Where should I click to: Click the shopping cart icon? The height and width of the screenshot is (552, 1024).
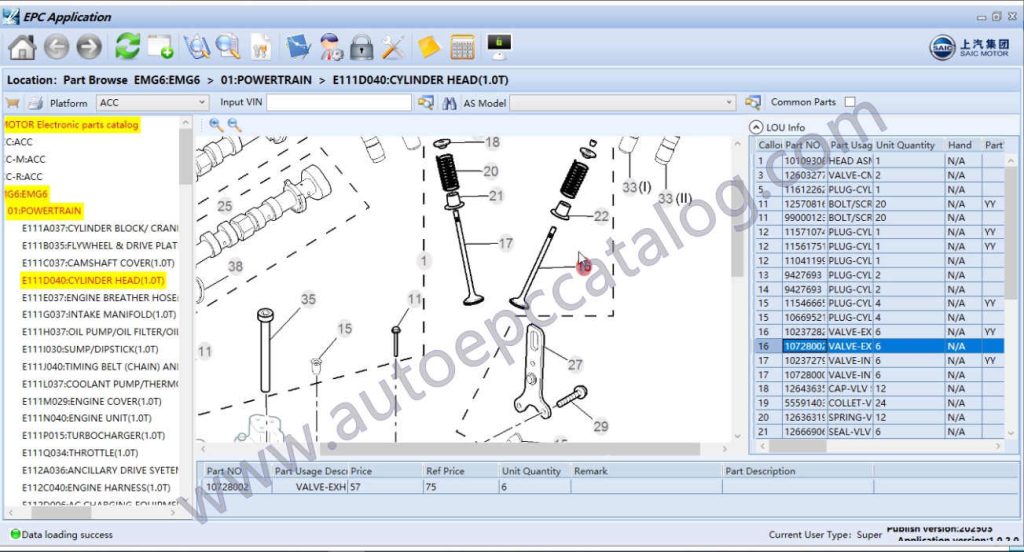pos(13,102)
